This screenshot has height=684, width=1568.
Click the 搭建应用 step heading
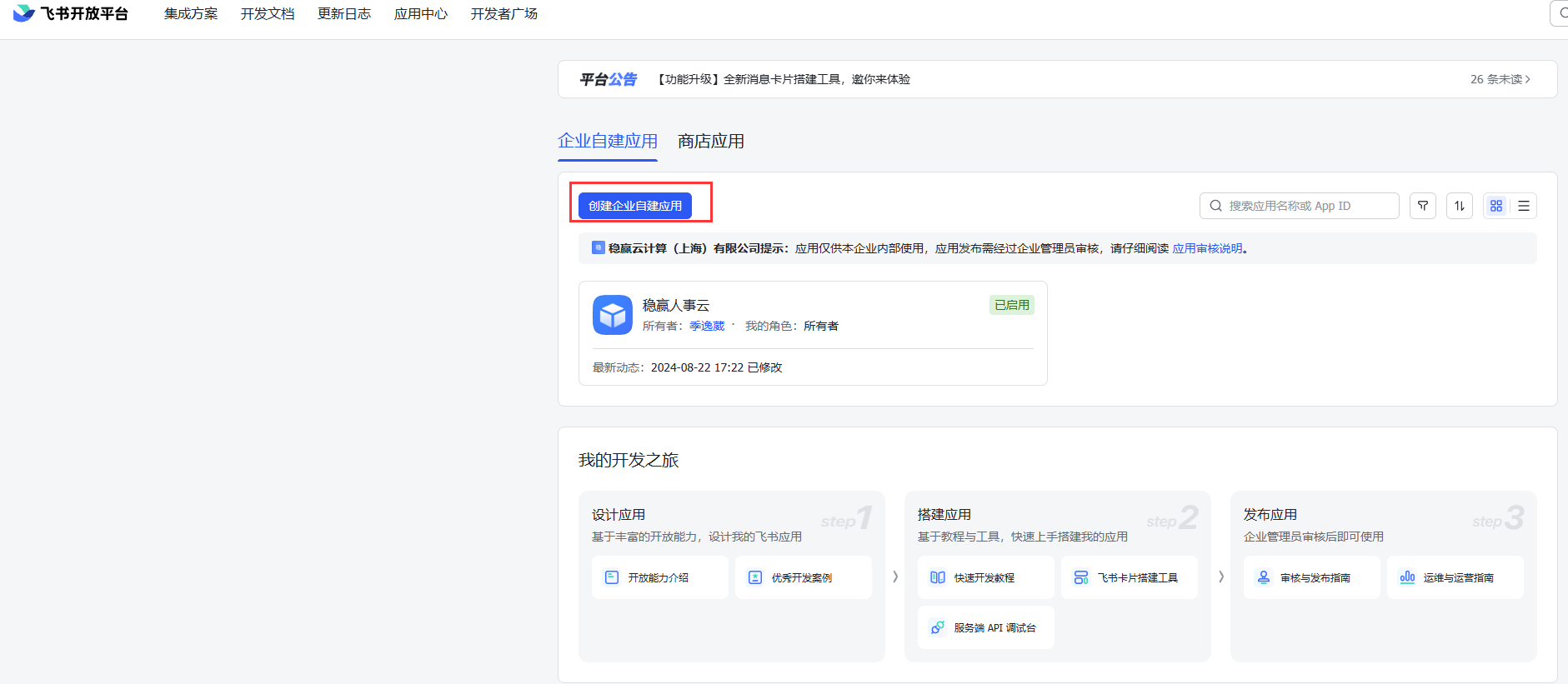(944, 515)
